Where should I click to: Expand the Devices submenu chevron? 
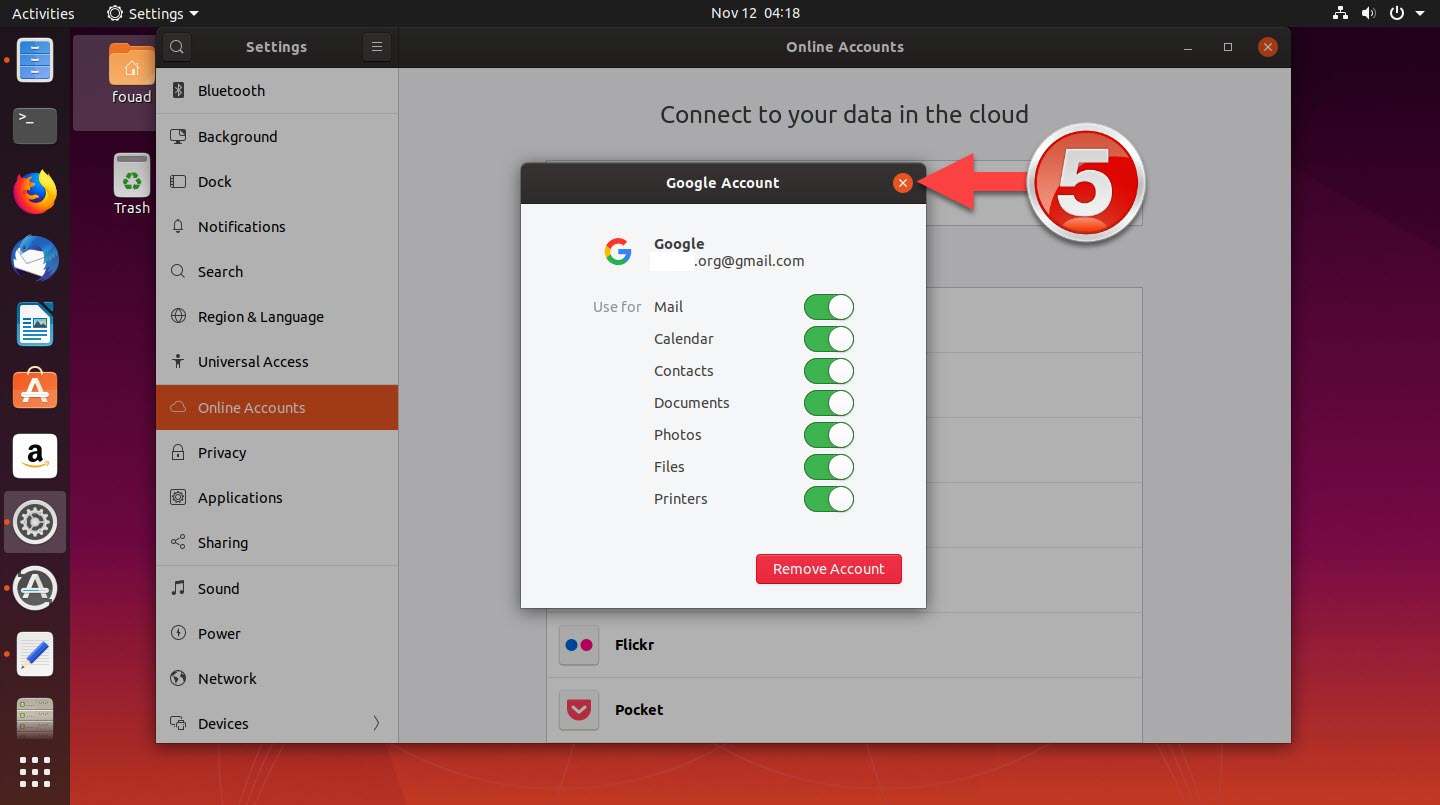pyautogui.click(x=376, y=723)
